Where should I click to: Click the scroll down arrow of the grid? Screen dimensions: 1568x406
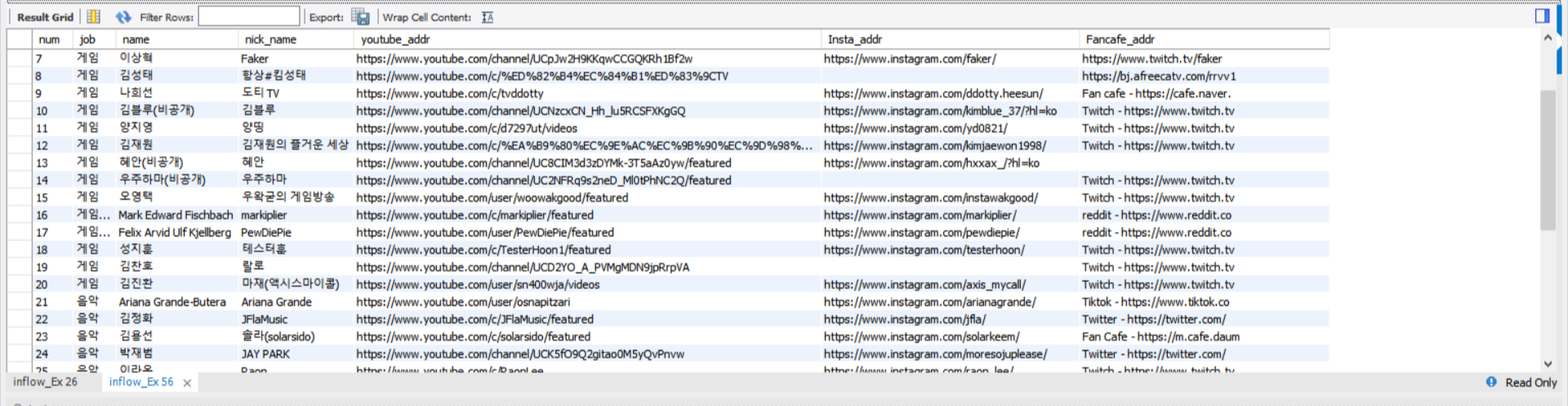1548,364
